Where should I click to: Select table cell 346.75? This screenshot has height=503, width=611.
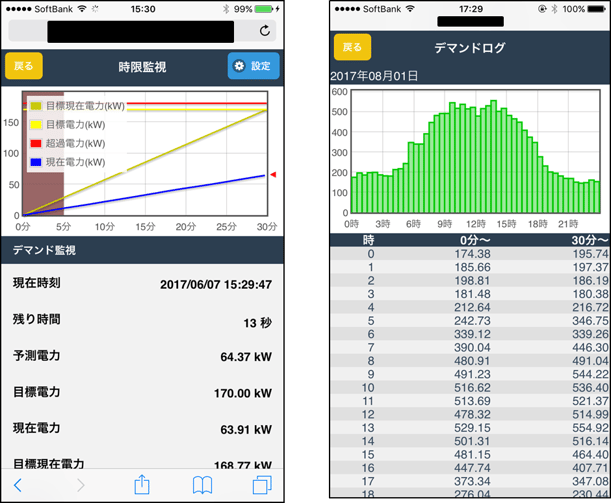pos(590,321)
